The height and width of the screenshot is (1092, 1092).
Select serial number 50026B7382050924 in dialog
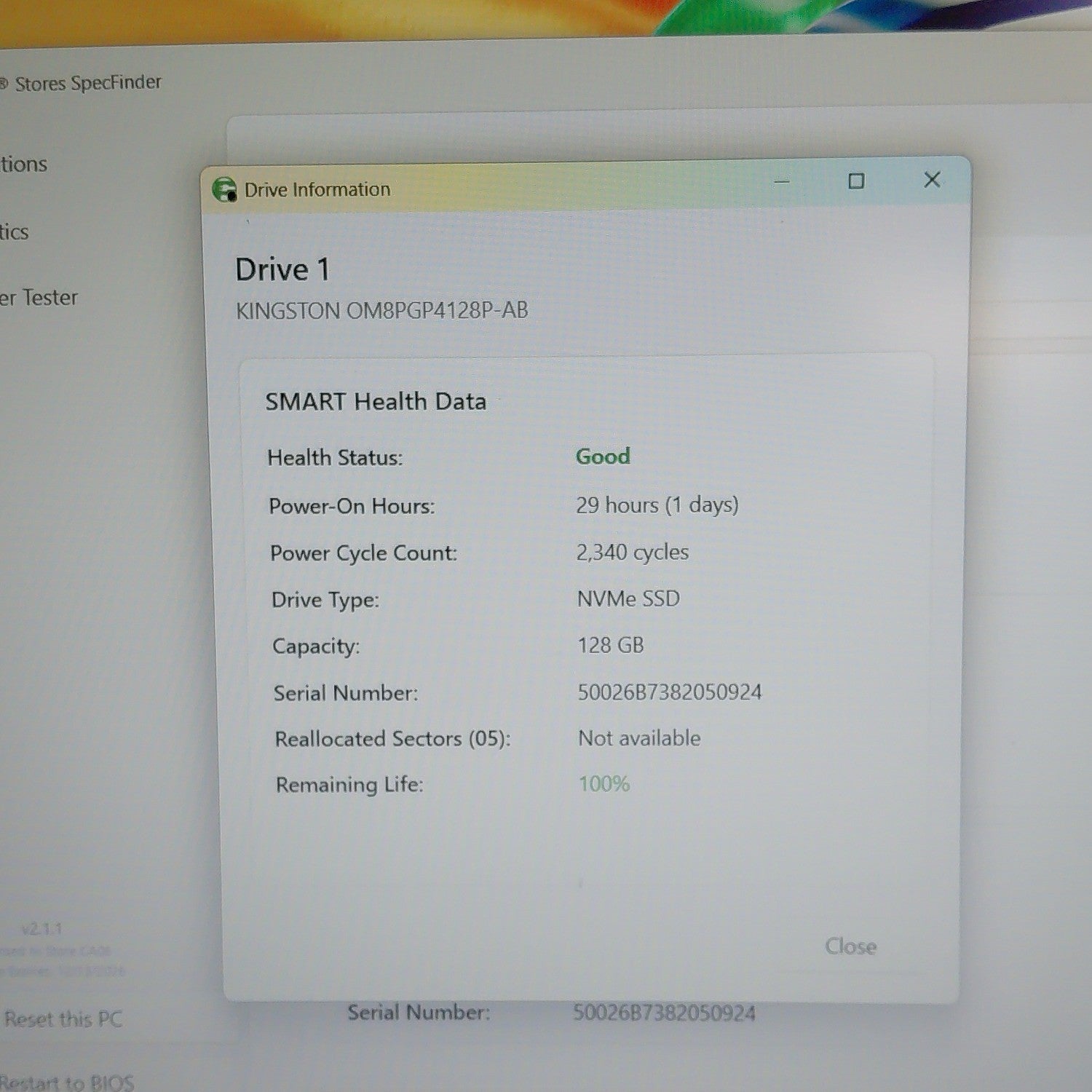pyautogui.click(x=670, y=692)
